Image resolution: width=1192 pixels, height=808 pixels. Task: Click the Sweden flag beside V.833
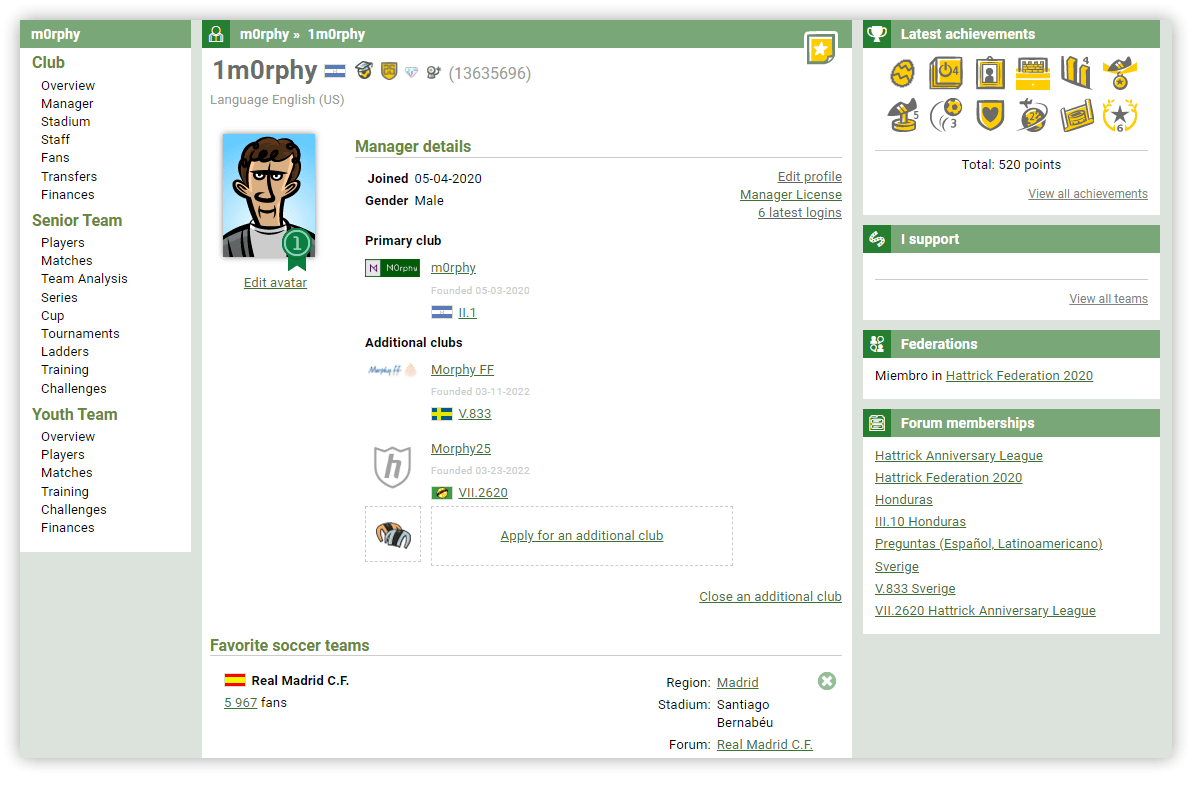pyautogui.click(x=442, y=414)
